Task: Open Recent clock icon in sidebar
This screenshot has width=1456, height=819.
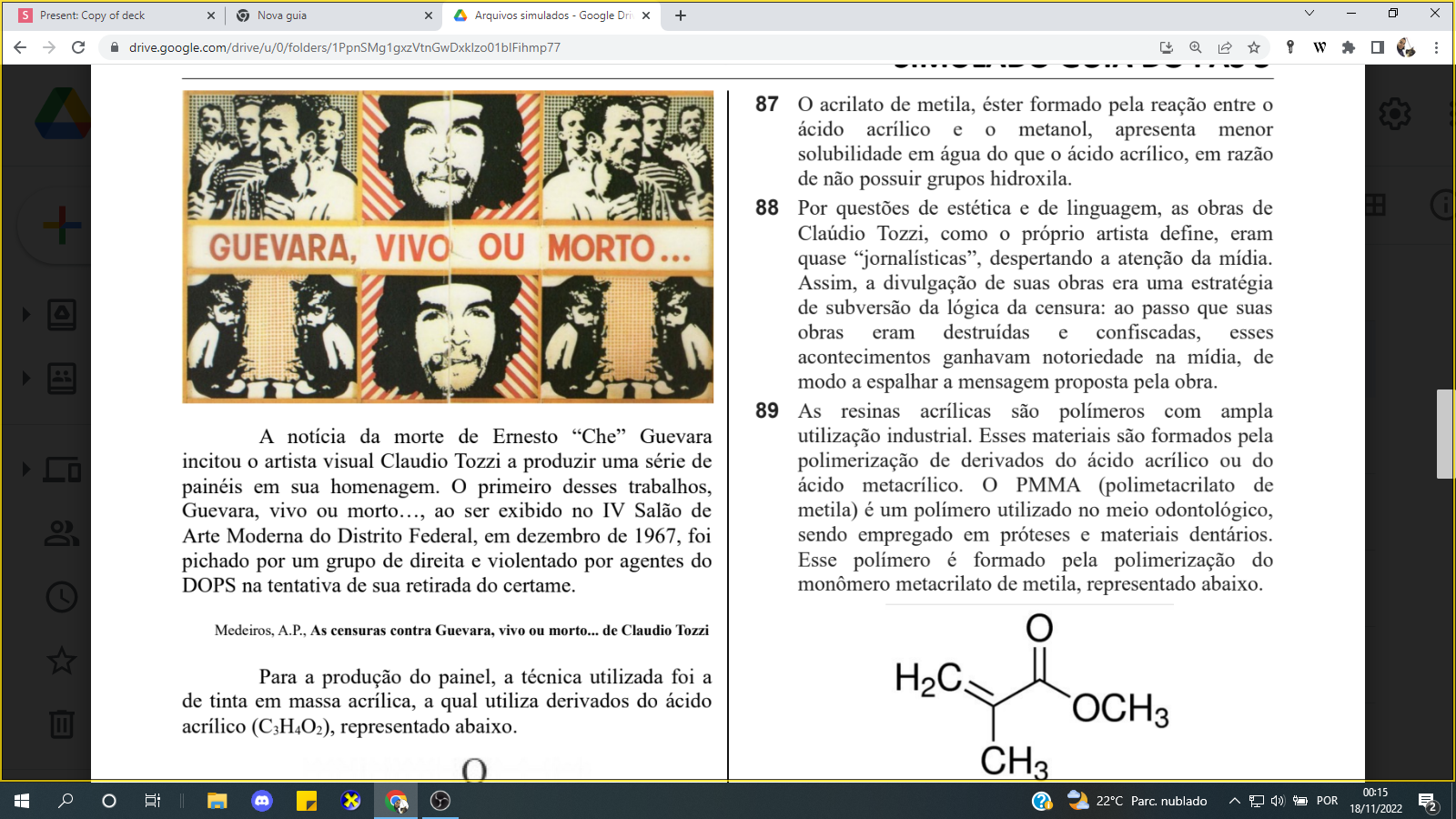Action: [x=62, y=597]
